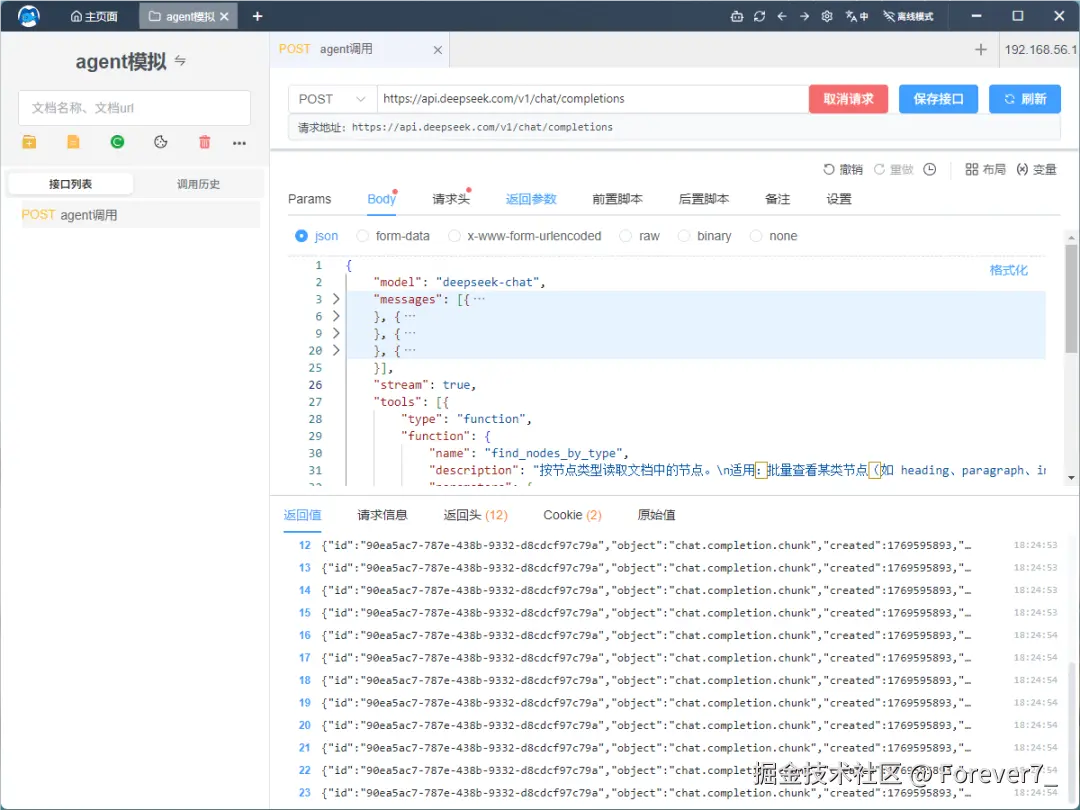Open the more options ellipsis in sidebar
The width and height of the screenshot is (1080, 810).
[x=239, y=143]
